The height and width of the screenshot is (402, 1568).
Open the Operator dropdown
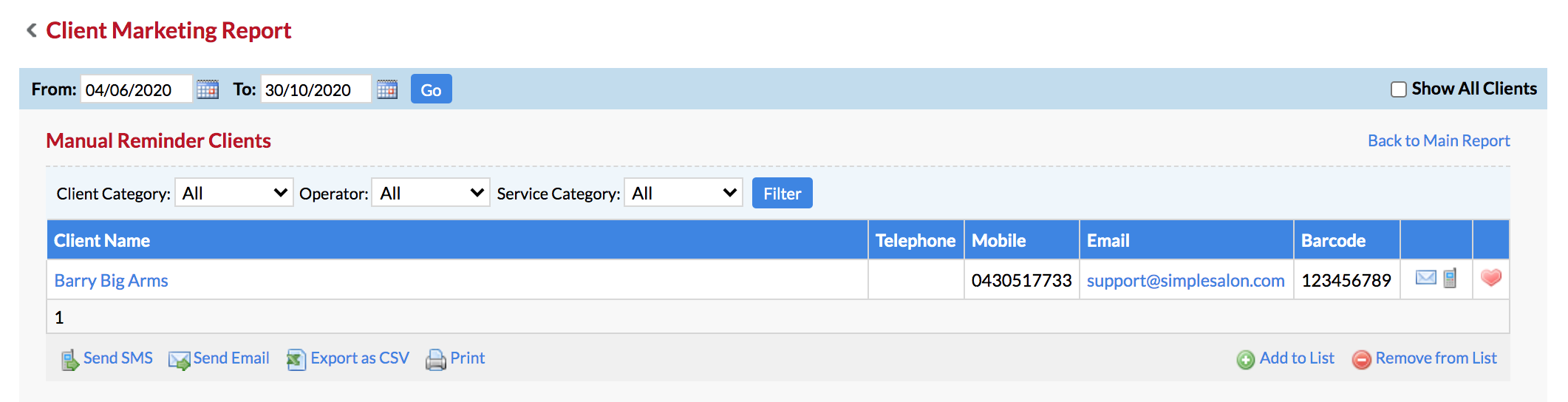coord(431,193)
